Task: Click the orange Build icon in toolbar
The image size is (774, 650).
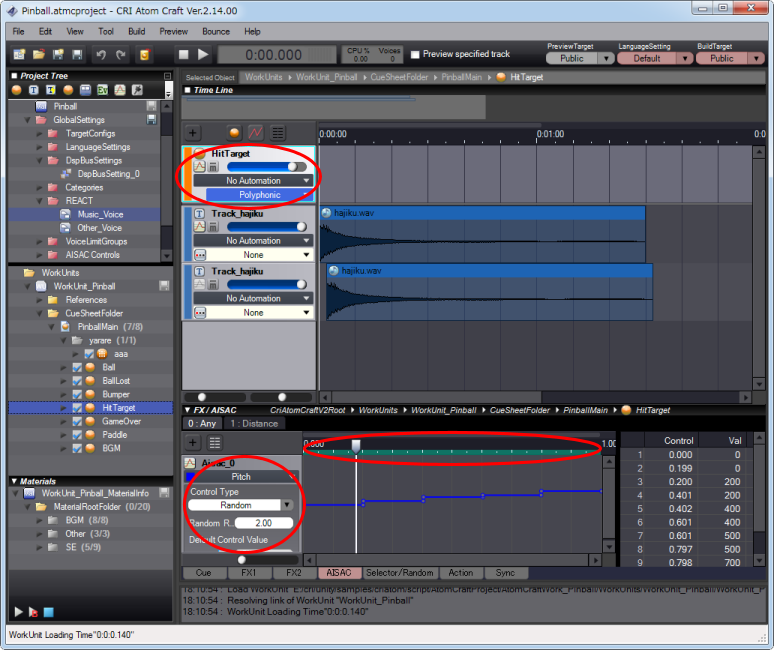Action: click(x=145, y=55)
